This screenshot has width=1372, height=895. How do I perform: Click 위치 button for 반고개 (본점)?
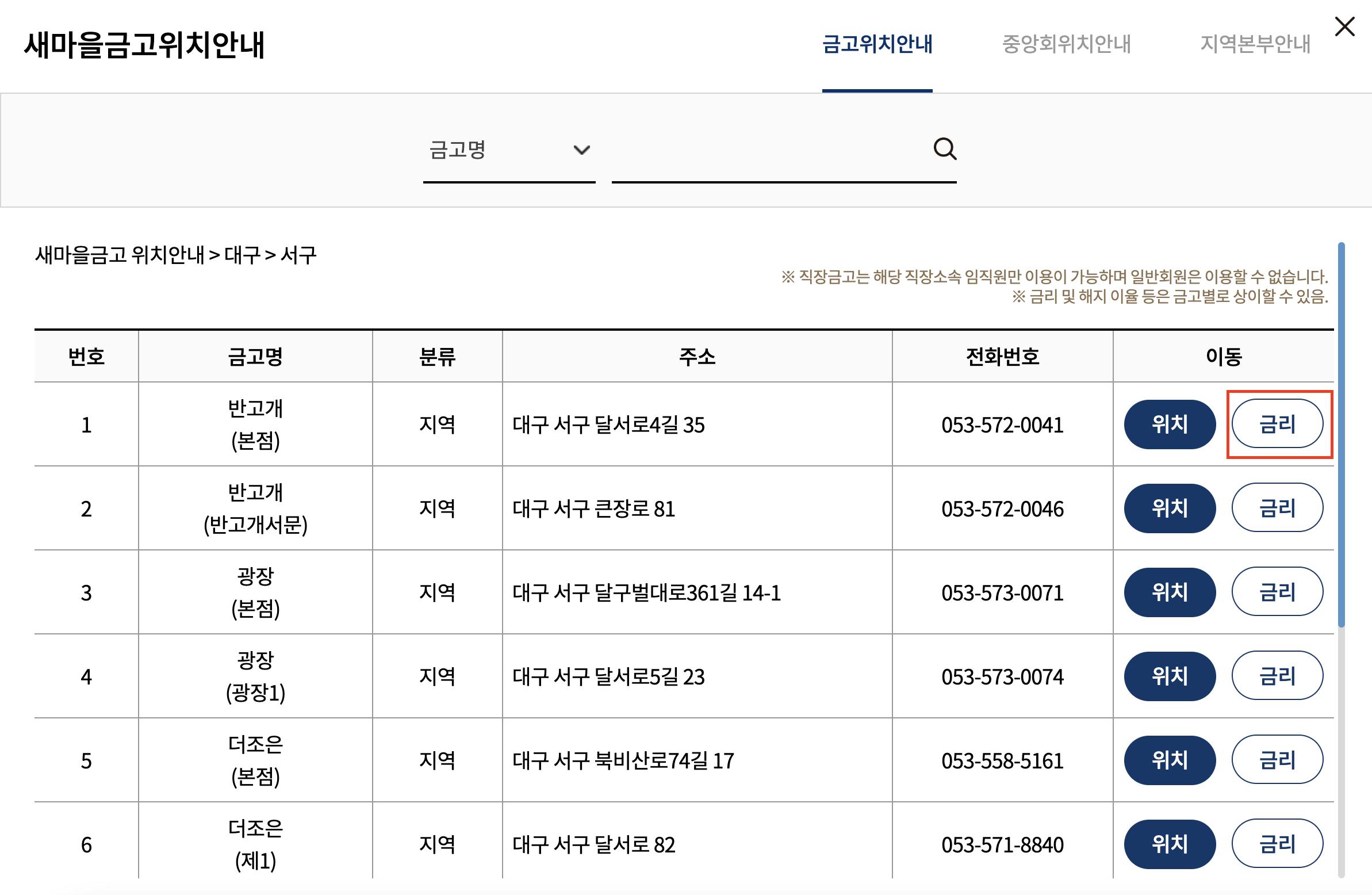click(1170, 424)
